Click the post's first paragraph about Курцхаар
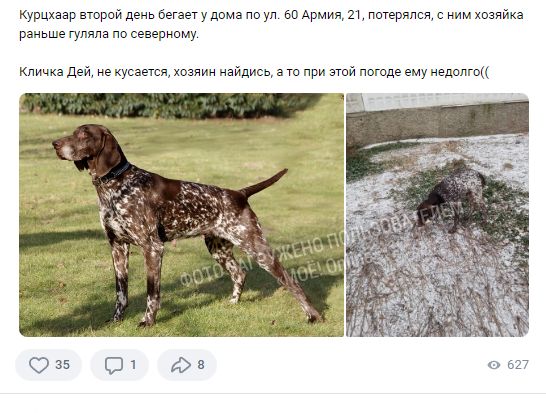The image size is (546, 413). coord(271,24)
